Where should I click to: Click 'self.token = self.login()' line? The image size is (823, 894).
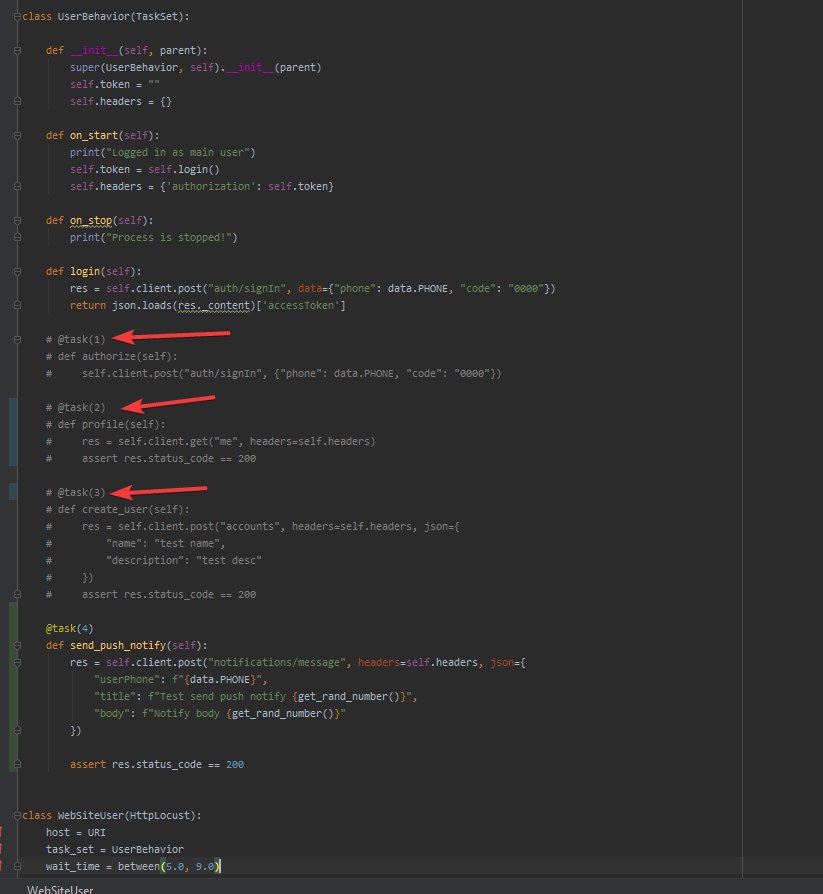click(x=144, y=169)
